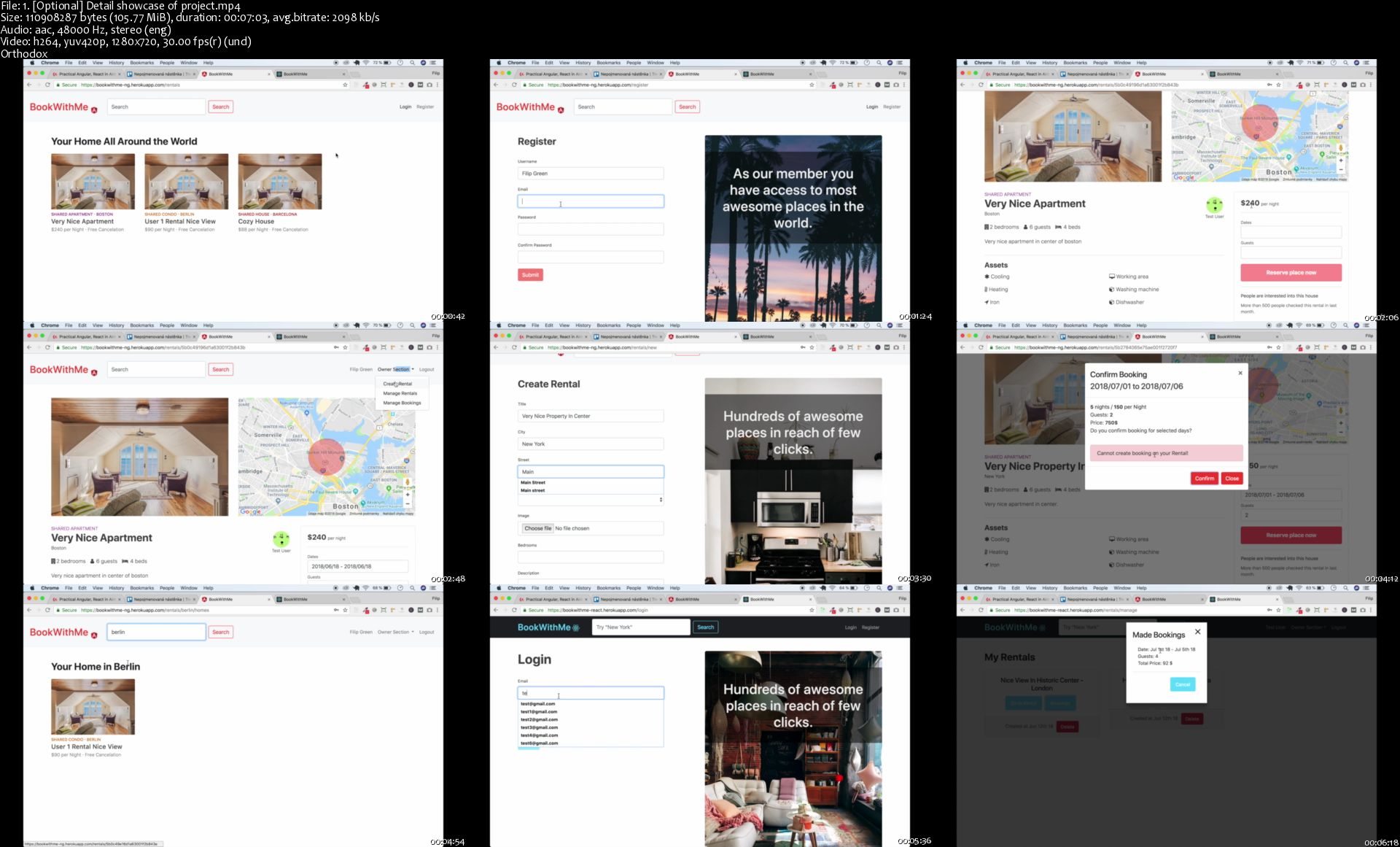This screenshot has width=1400, height=847.
Task: Click Street View pegman beside open Owner Section menu
Action: pos(408,481)
